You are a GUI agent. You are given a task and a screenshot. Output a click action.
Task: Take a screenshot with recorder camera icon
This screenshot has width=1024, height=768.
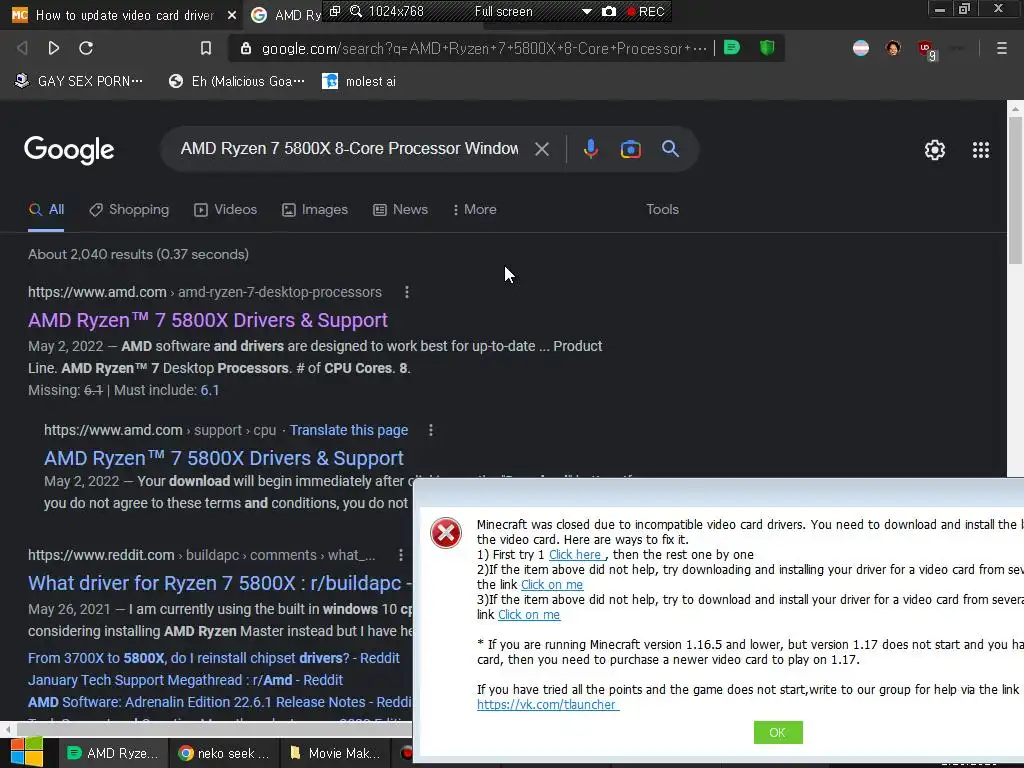click(x=609, y=11)
